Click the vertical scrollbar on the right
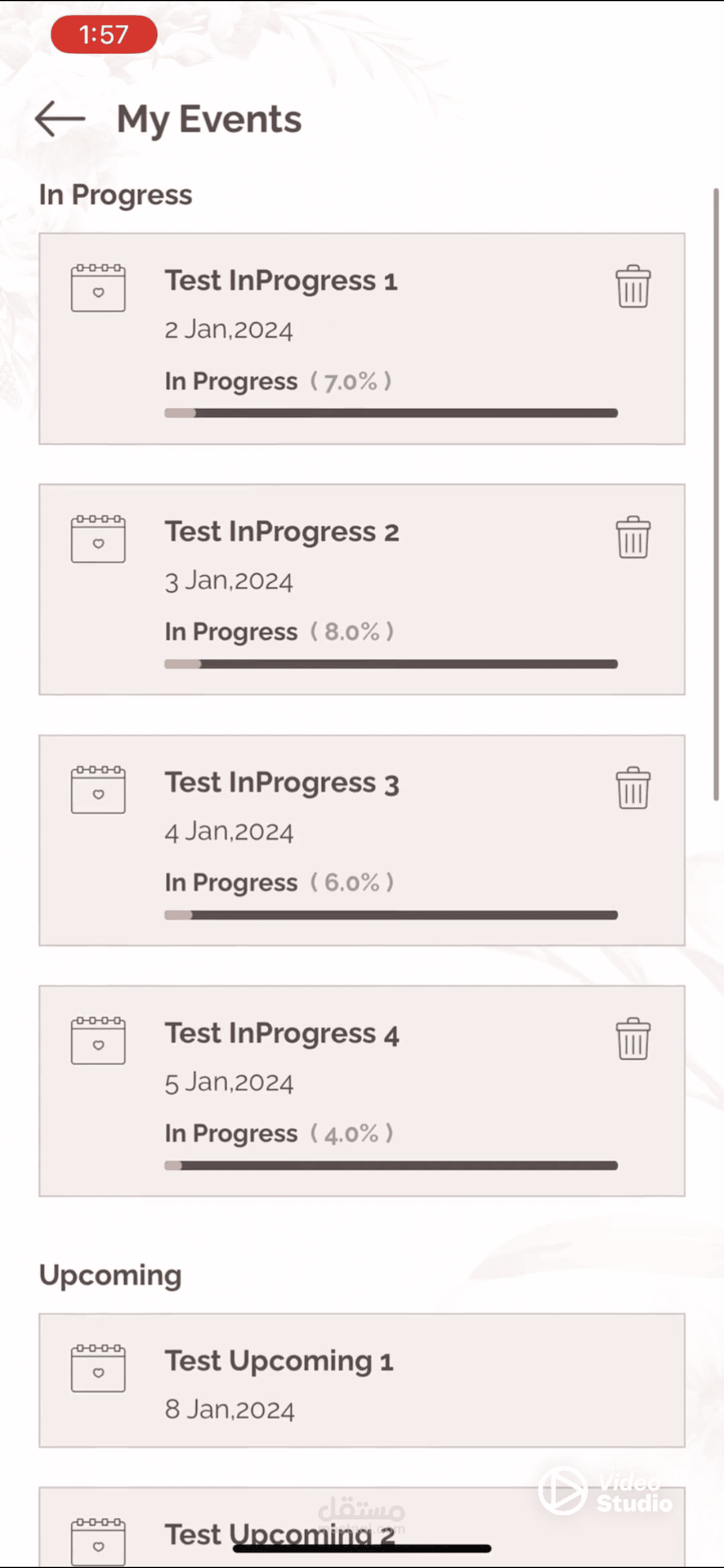724x1568 pixels. point(716,494)
